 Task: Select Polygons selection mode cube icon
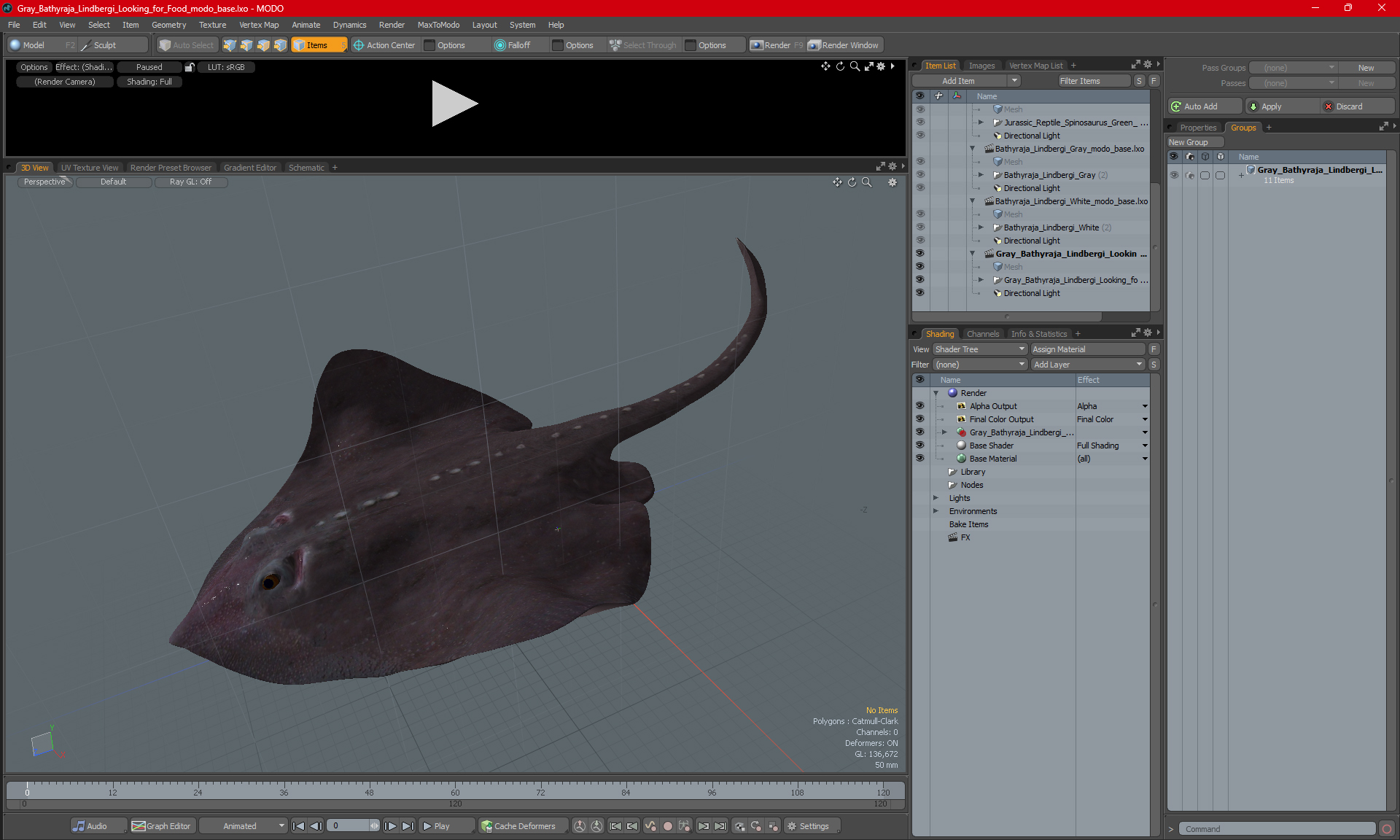click(263, 45)
